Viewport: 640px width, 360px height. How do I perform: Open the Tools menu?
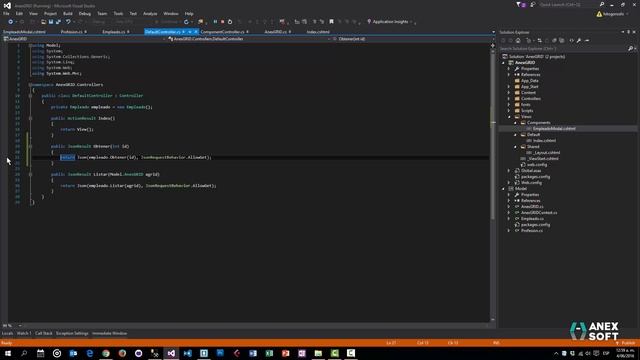(118, 13)
